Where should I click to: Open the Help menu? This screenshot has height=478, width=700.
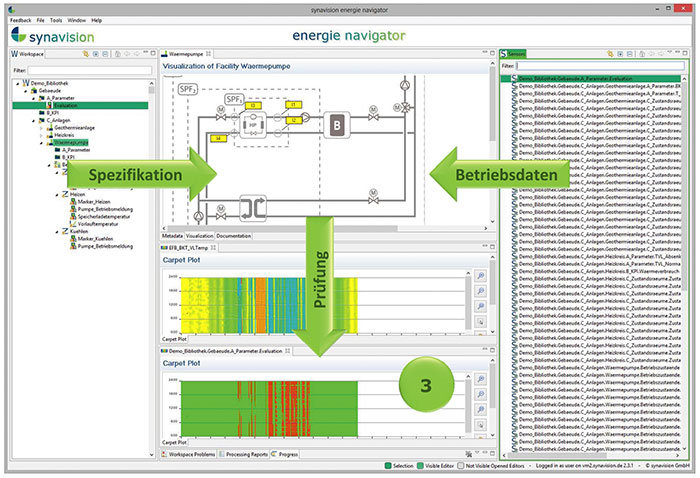pyautogui.click(x=96, y=21)
